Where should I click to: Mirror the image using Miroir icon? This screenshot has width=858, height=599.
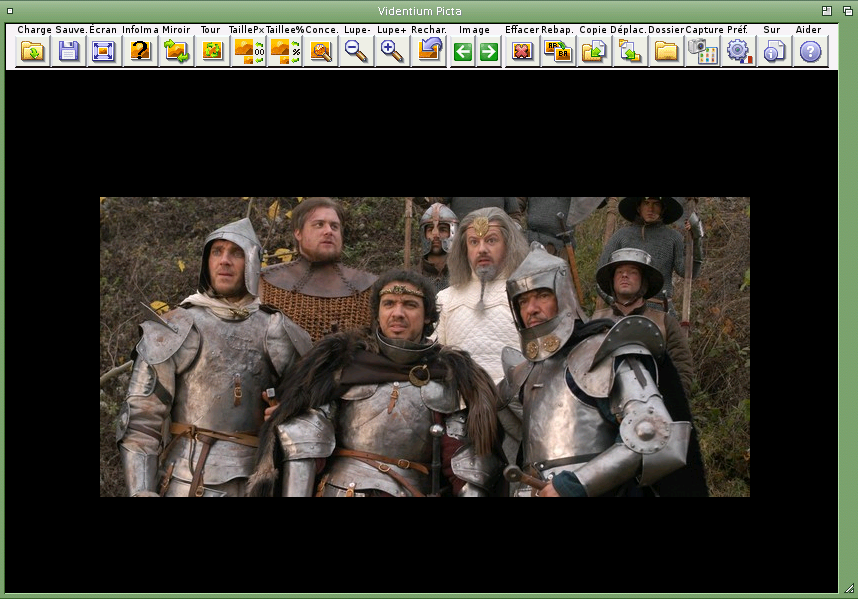coord(176,51)
